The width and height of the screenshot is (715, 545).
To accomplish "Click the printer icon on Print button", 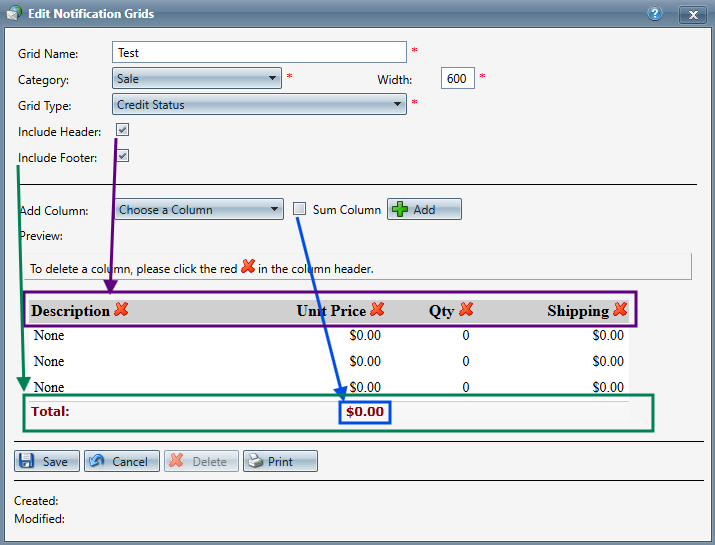I will tap(256, 461).
